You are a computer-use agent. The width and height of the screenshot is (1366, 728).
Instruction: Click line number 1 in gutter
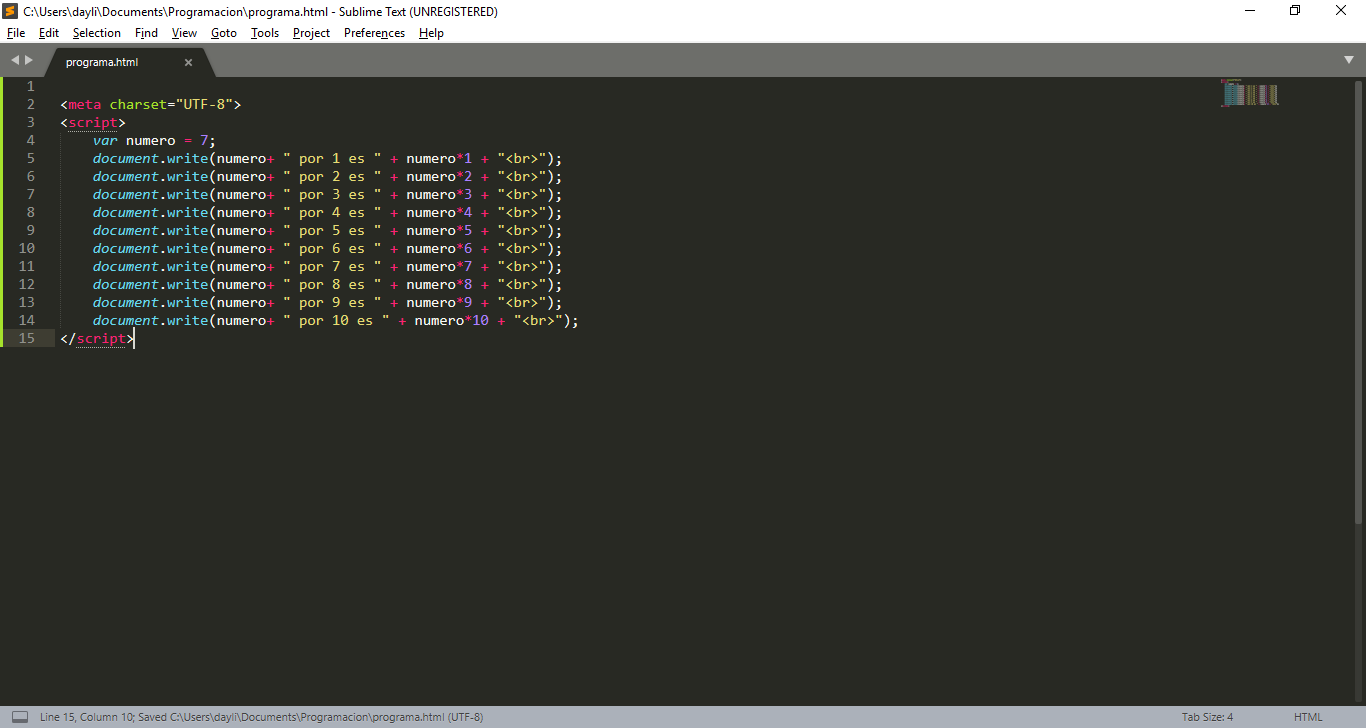[31, 86]
